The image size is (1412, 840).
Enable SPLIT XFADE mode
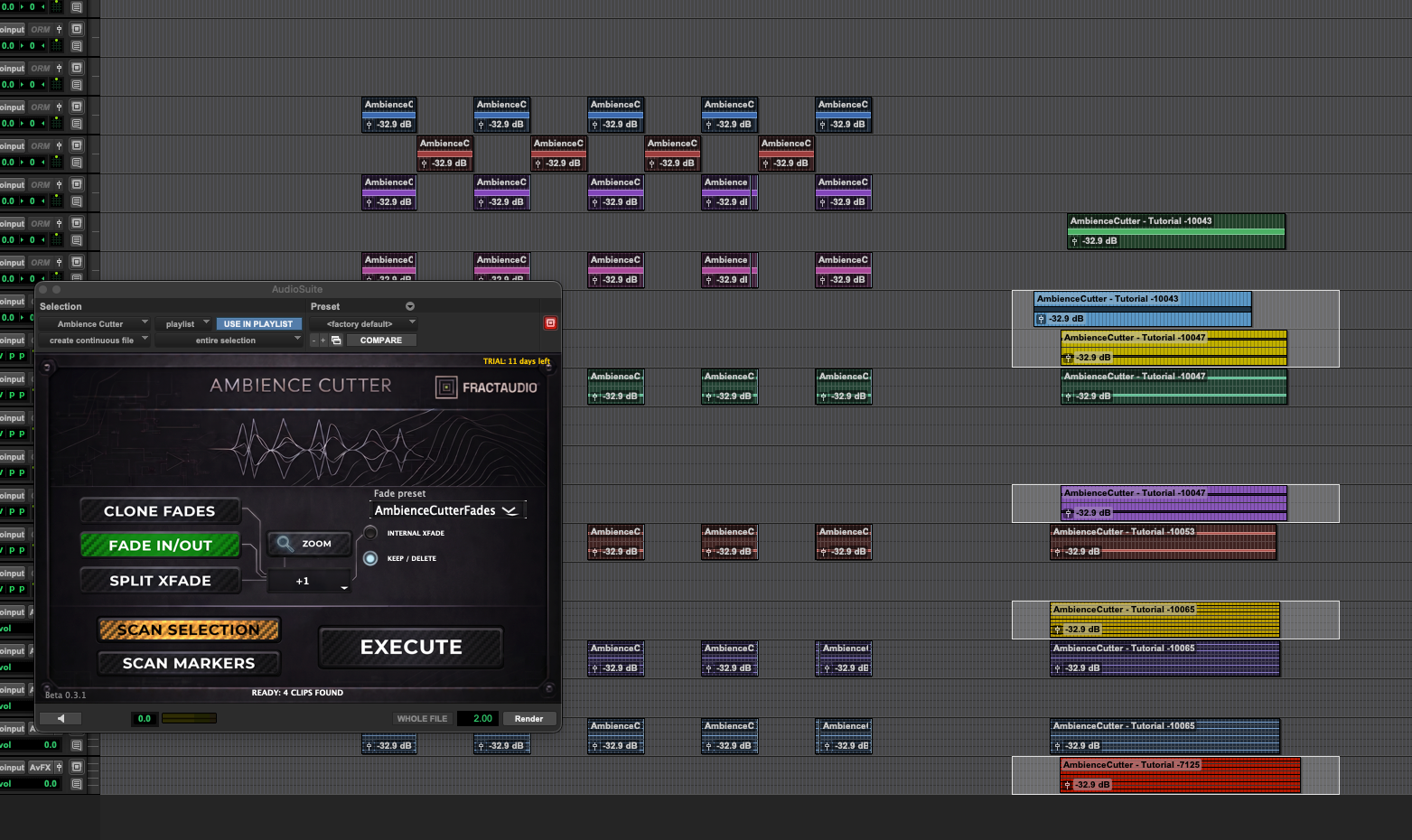tap(160, 581)
